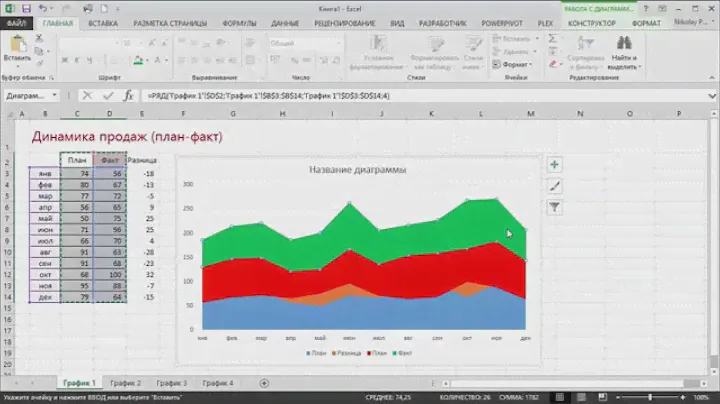The width and height of the screenshot is (720, 404).
Task: Open the ФАЙЛ menu
Action: 17,20
